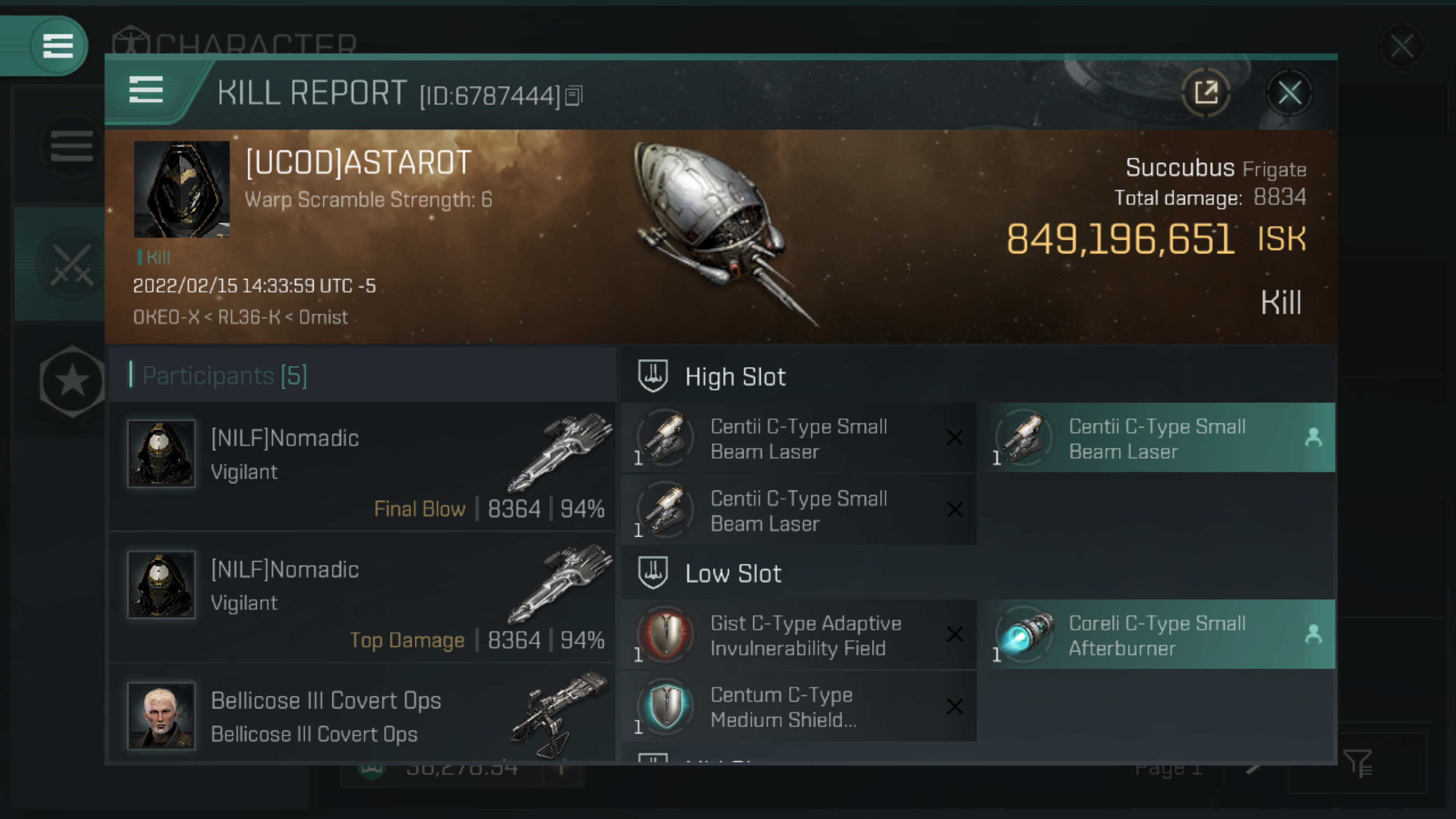The image size is (1456, 819).
Task: Close the Kill Report window
Action: pos(1289,93)
